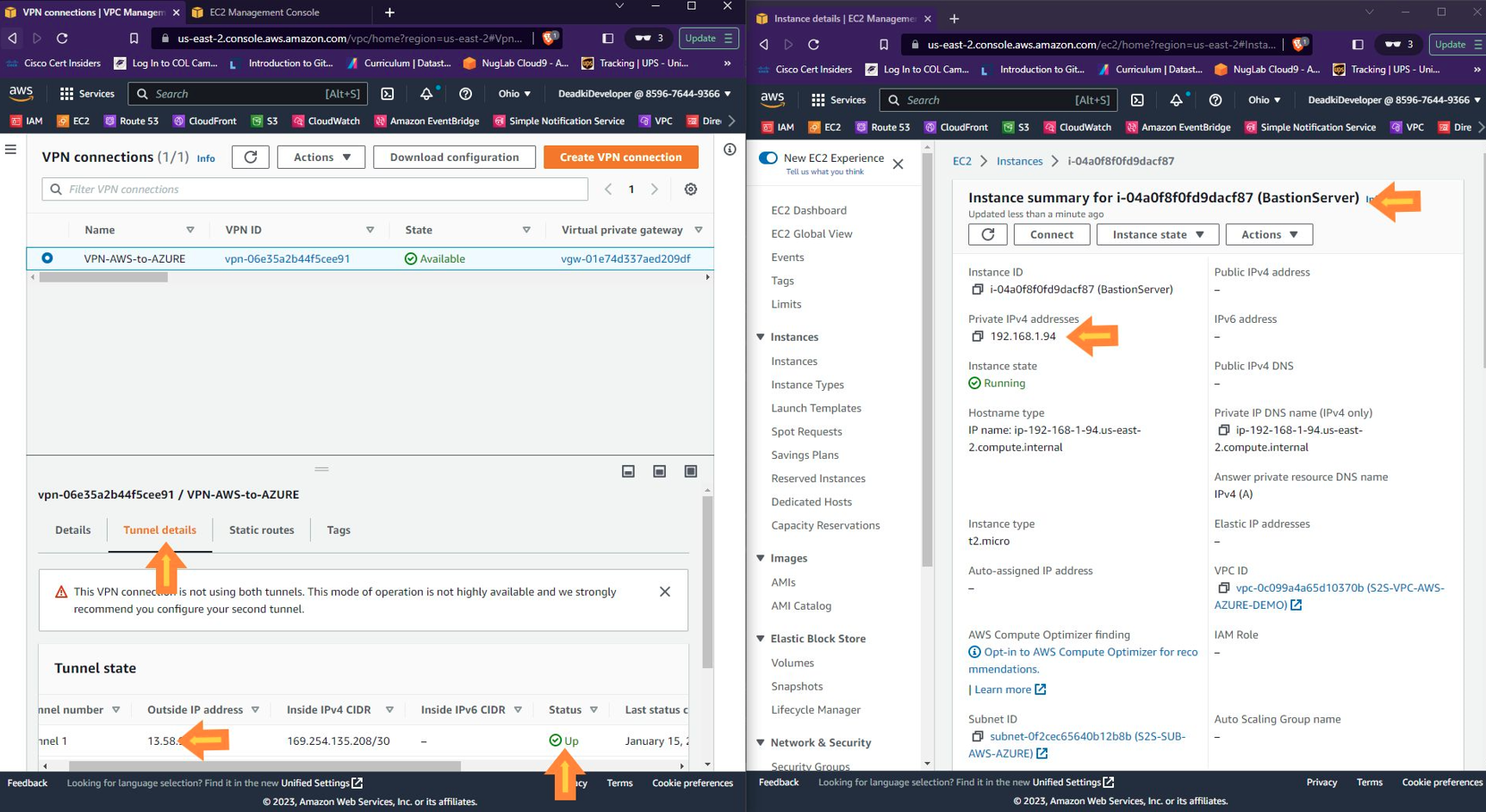
Task: Open DeadkiDeveloper account menu, left window
Action: [644, 94]
